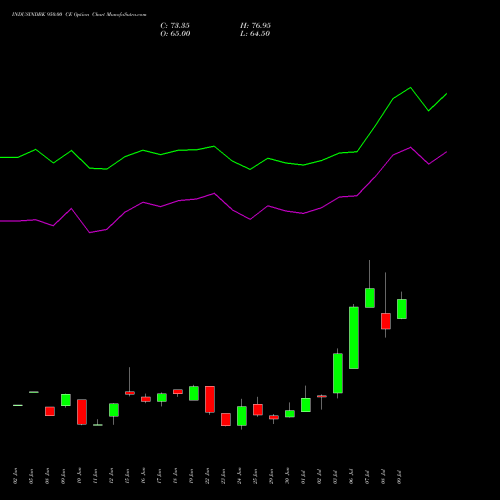
Task: Click the open value O: 65.00
Action: pyautogui.click(x=175, y=34)
